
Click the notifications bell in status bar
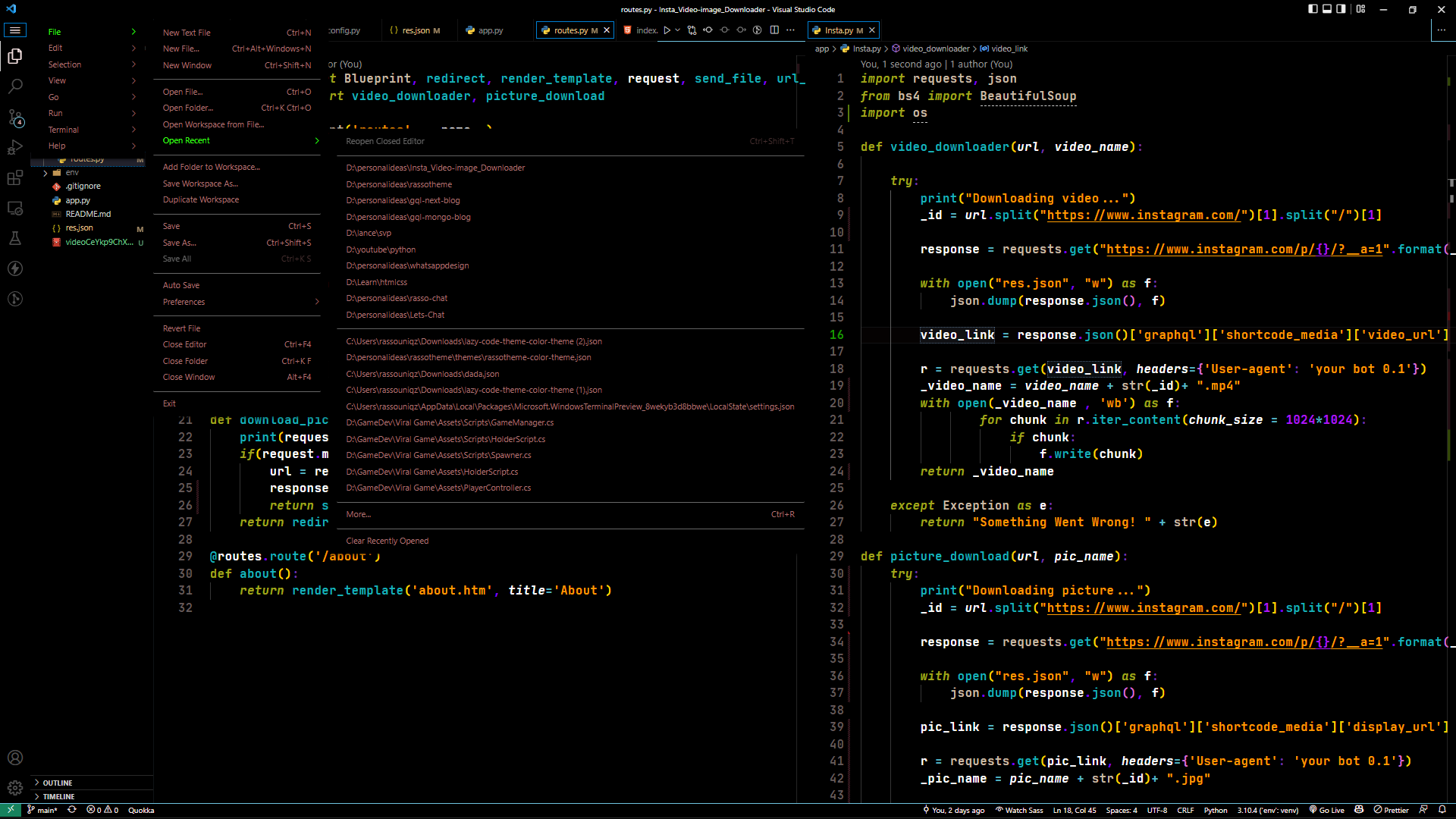click(1442, 810)
